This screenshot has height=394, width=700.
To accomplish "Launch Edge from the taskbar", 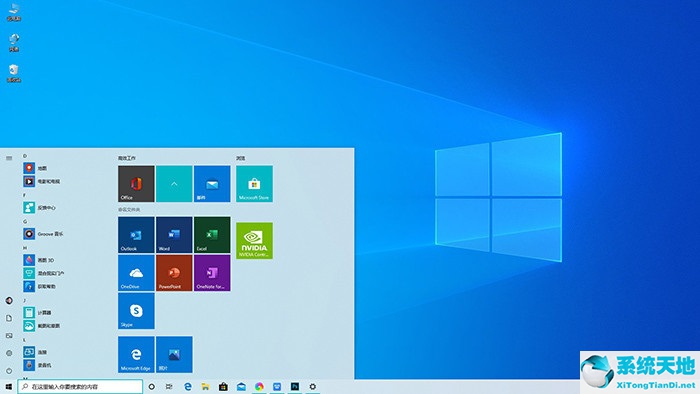I will (x=188, y=386).
